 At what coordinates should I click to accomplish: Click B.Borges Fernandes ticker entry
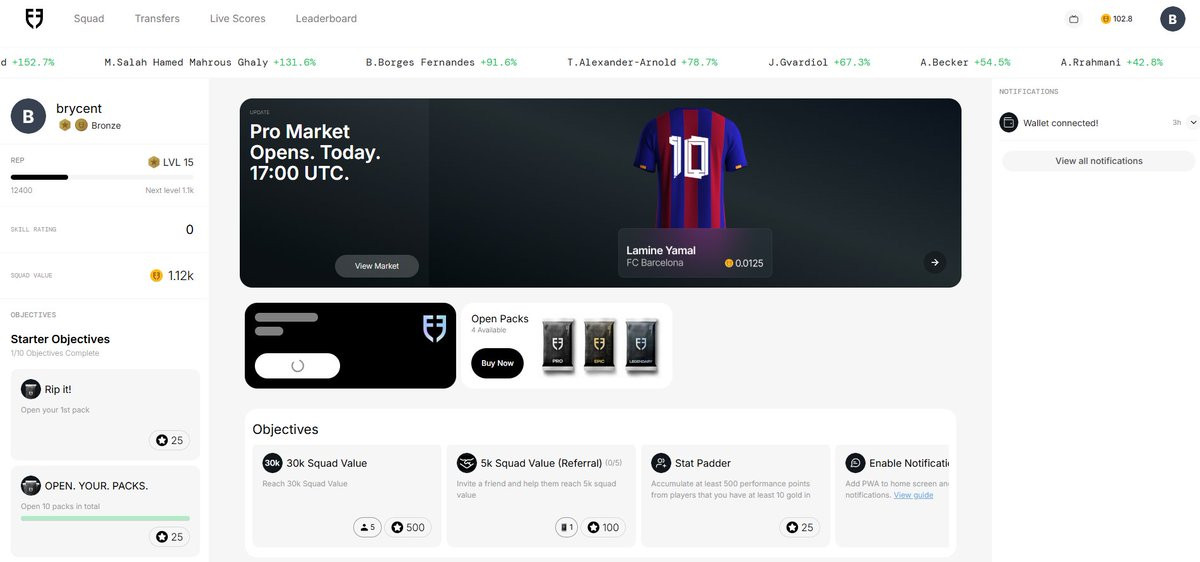(x=441, y=62)
